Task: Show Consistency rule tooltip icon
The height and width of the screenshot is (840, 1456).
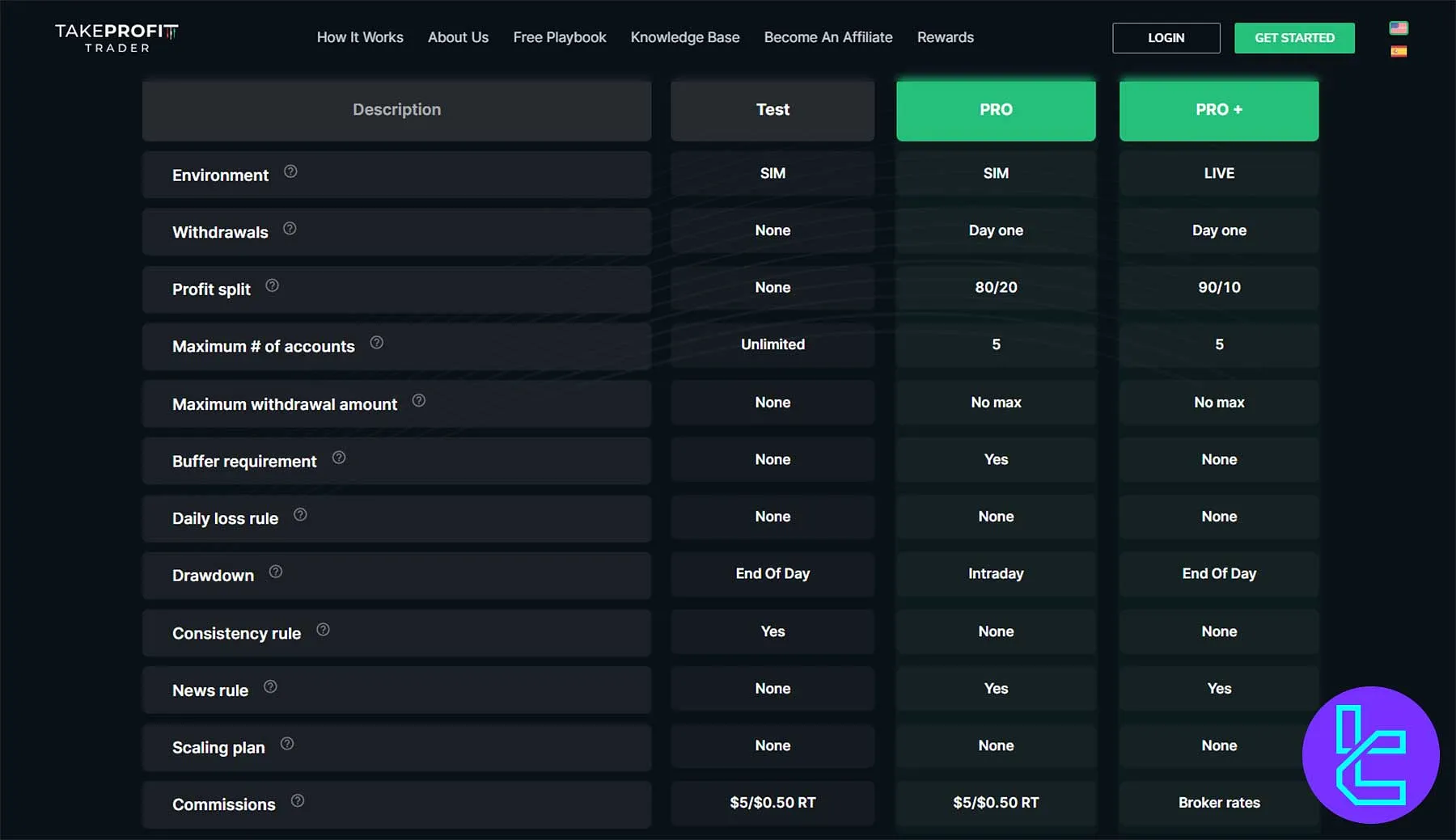Action: point(323,630)
